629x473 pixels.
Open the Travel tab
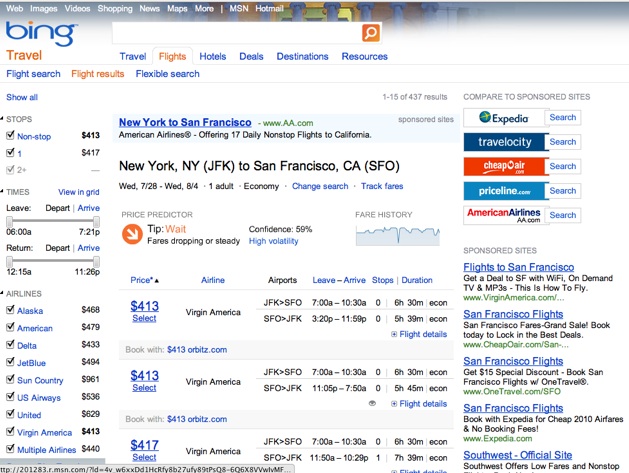coord(133,57)
